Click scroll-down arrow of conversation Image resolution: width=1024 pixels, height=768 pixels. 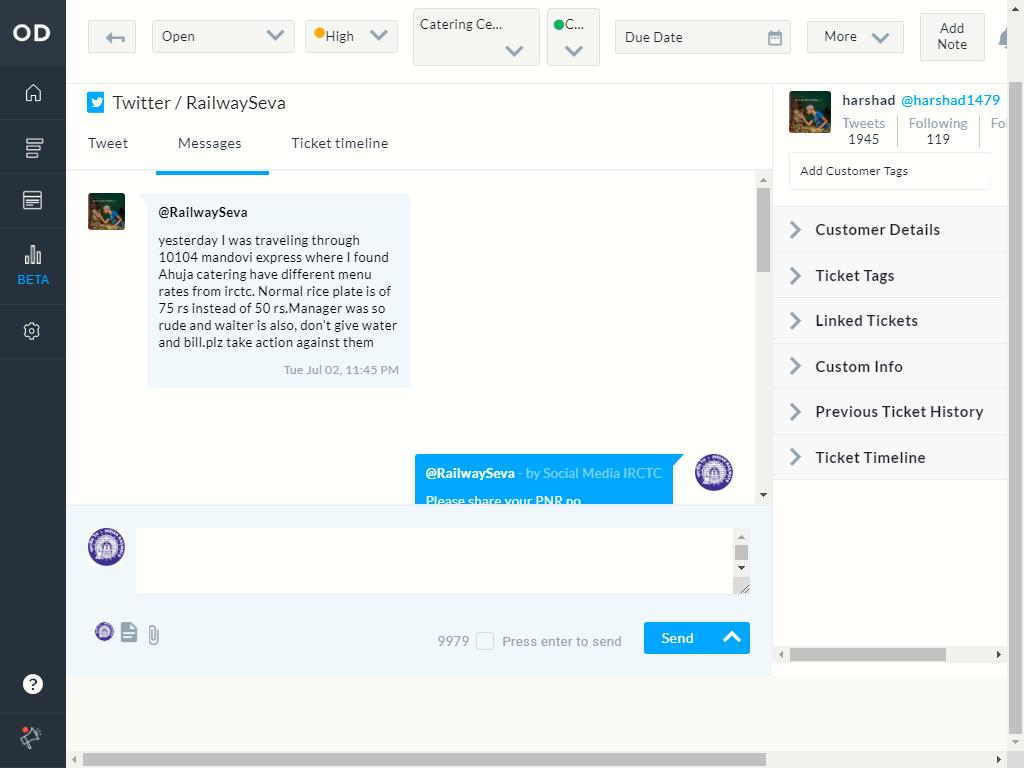tap(763, 495)
